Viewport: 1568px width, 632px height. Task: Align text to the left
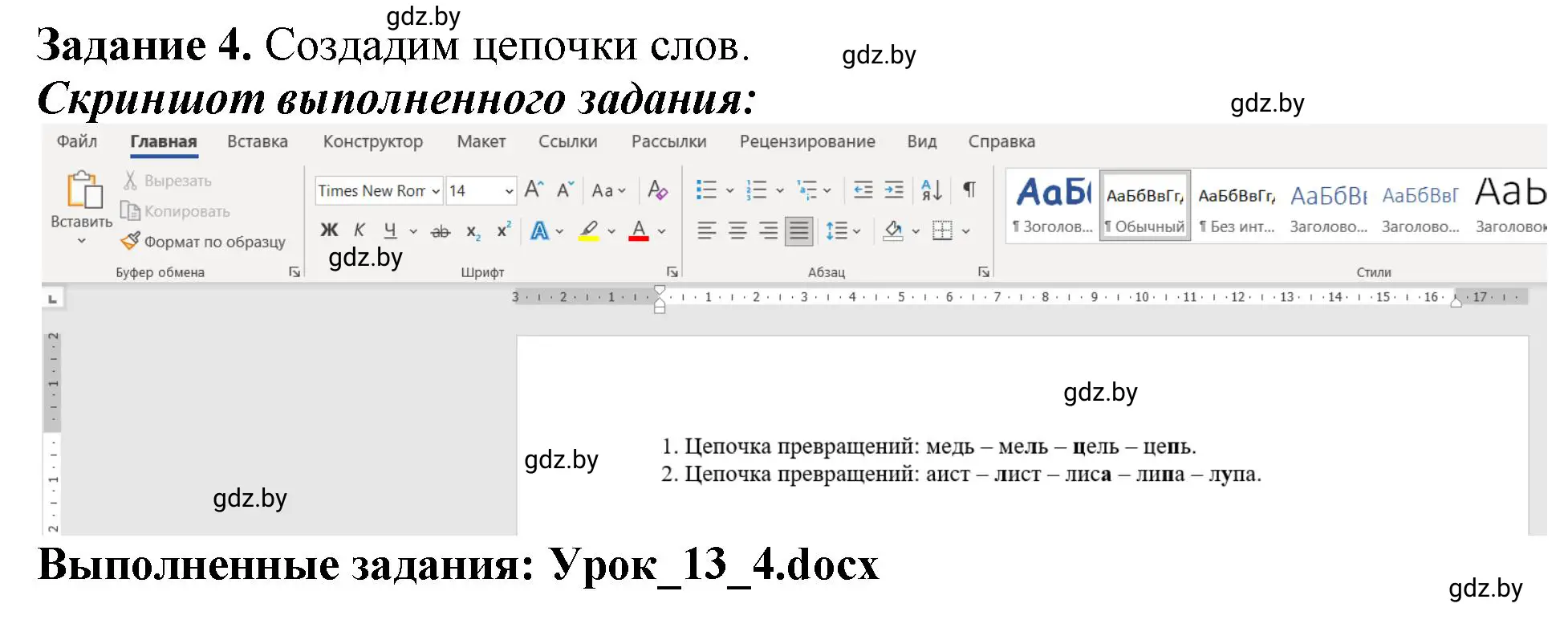706,231
